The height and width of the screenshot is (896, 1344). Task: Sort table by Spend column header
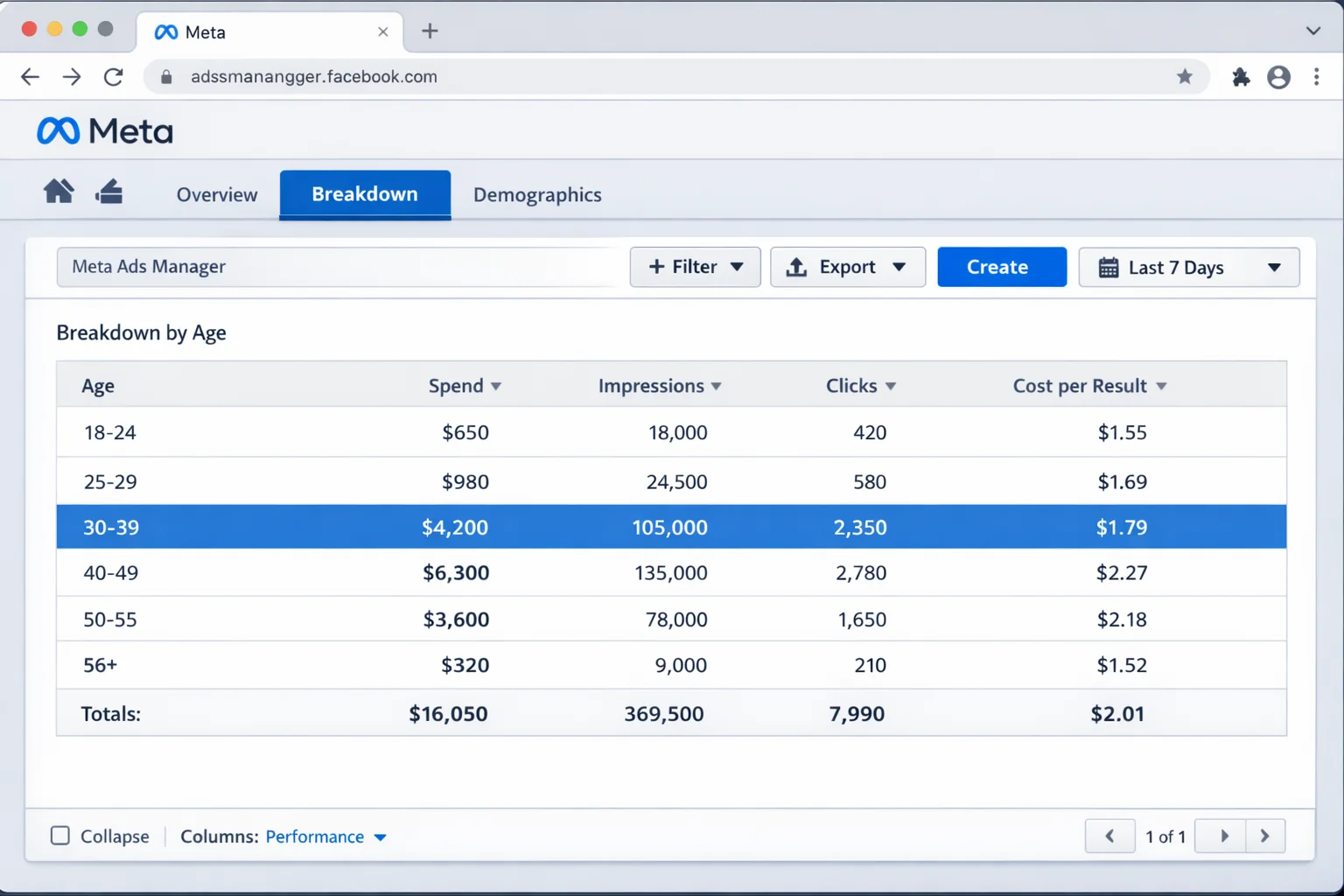click(464, 386)
